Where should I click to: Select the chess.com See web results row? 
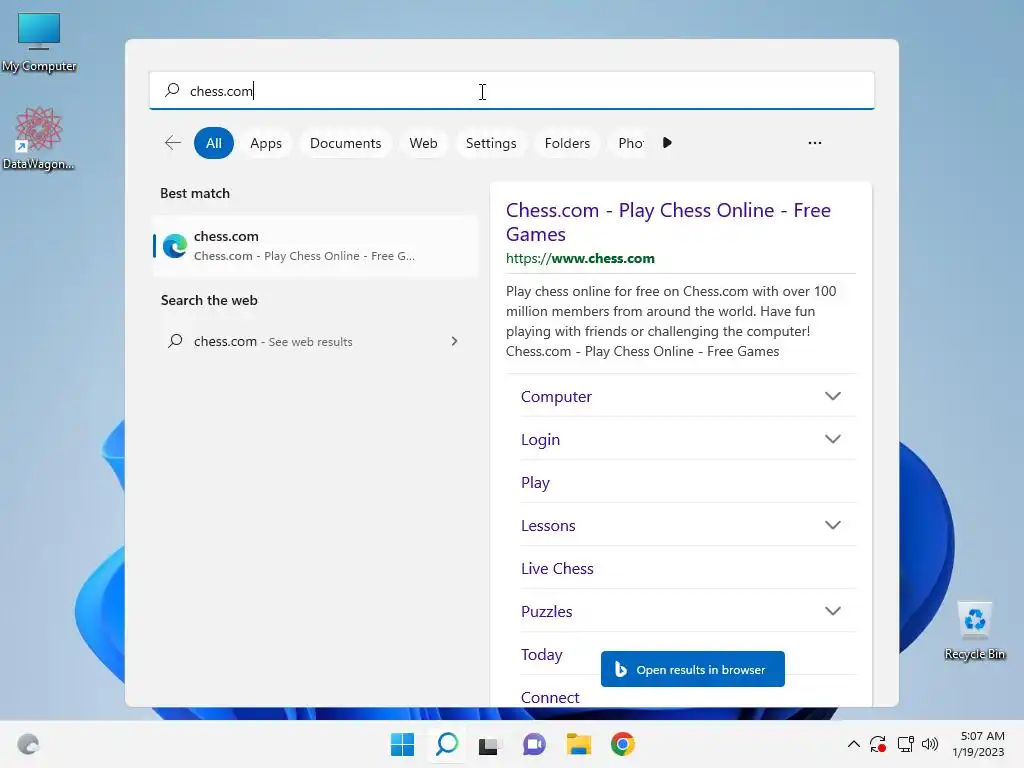click(315, 342)
